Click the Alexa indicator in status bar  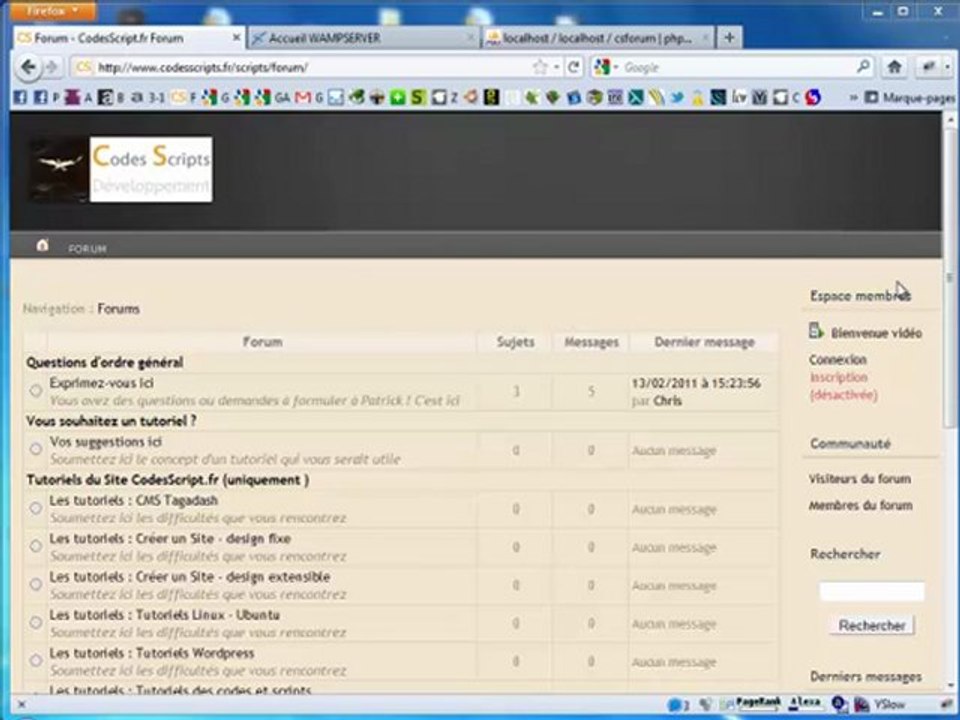pyautogui.click(x=804, y=703)
